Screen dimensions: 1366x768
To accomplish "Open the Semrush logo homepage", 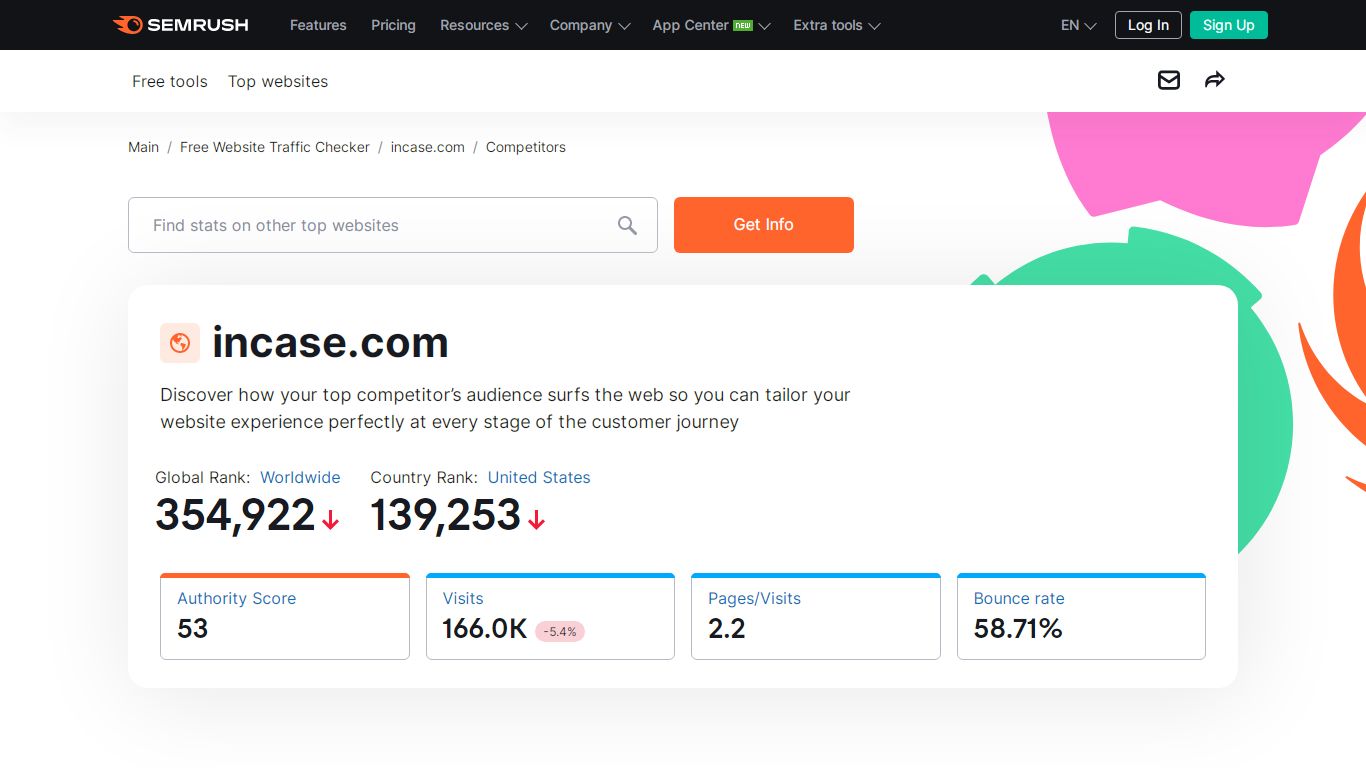I will pyautogui.click(x=181, y=25).
